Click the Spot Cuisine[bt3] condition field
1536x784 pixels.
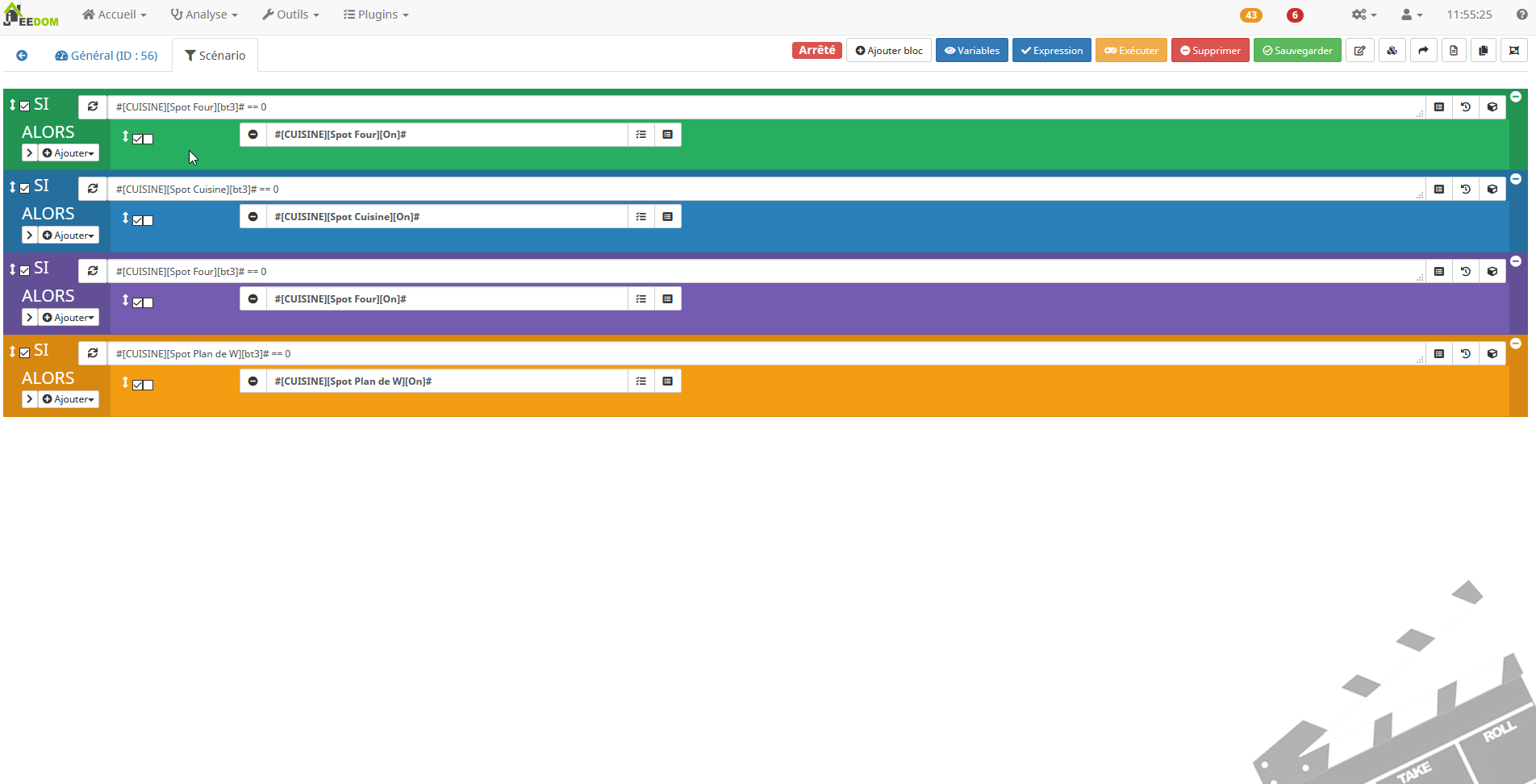766,190
